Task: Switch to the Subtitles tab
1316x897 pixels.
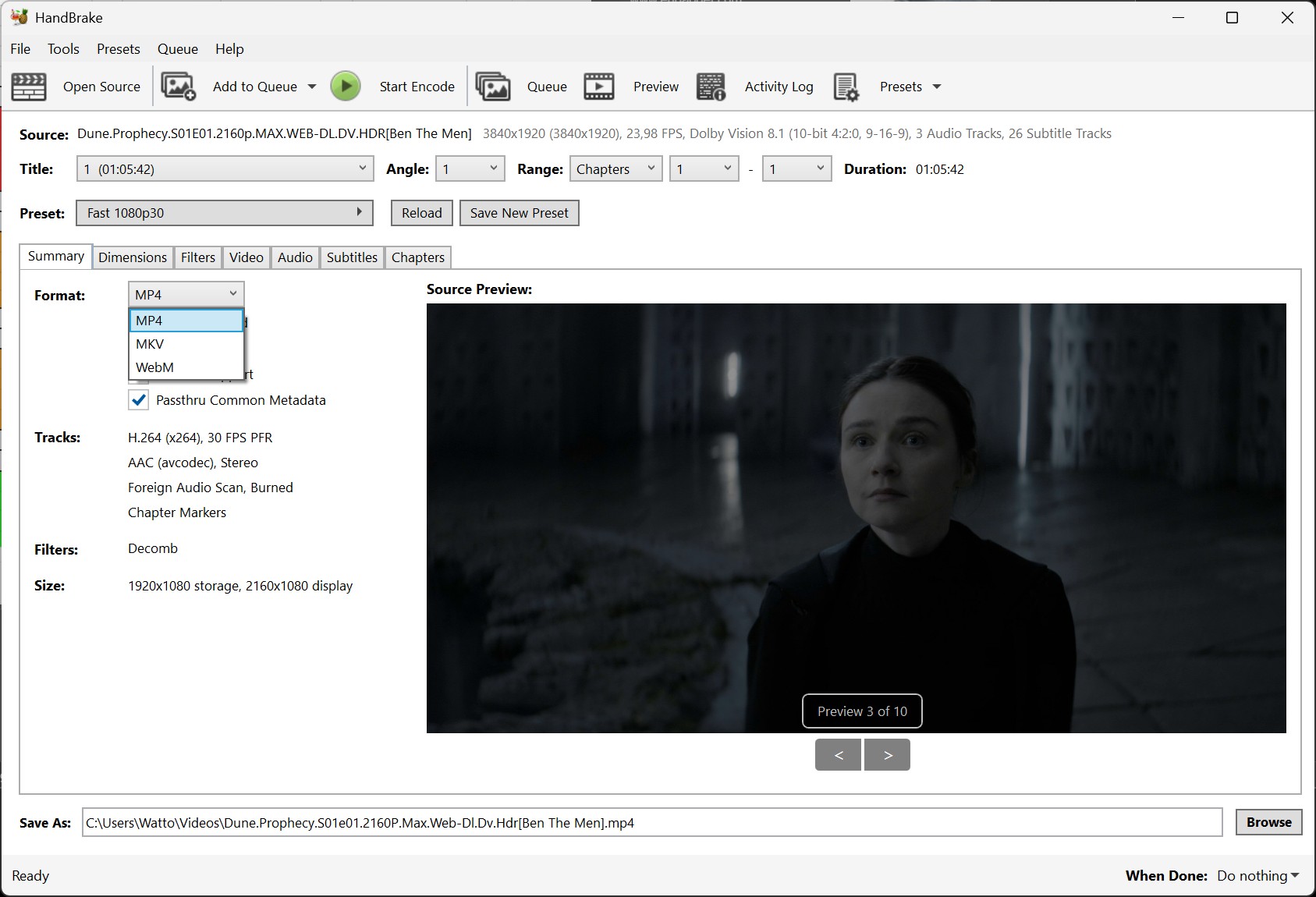Action: click(x=352, y=257)
